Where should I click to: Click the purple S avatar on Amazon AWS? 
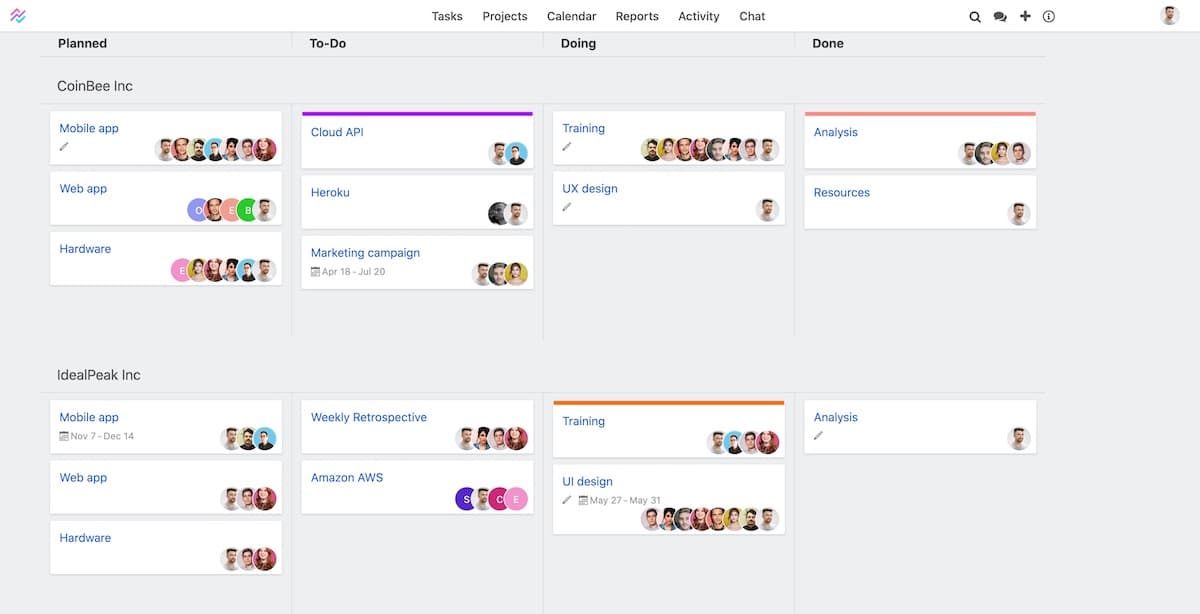466,499
